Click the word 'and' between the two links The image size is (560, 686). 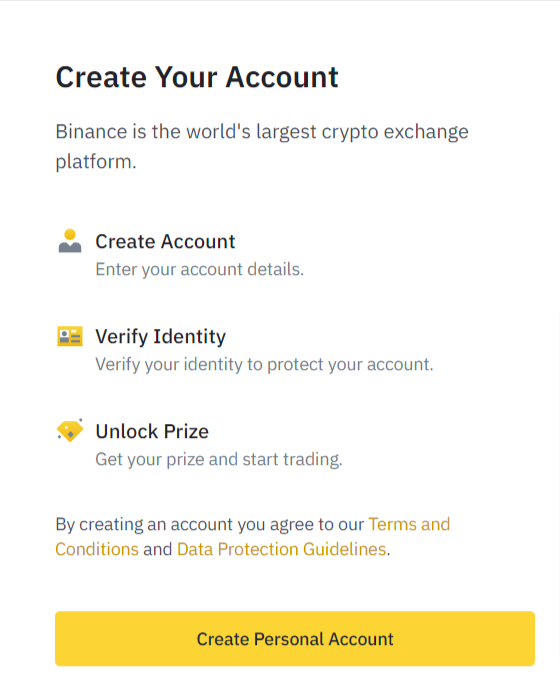point(158,549)
